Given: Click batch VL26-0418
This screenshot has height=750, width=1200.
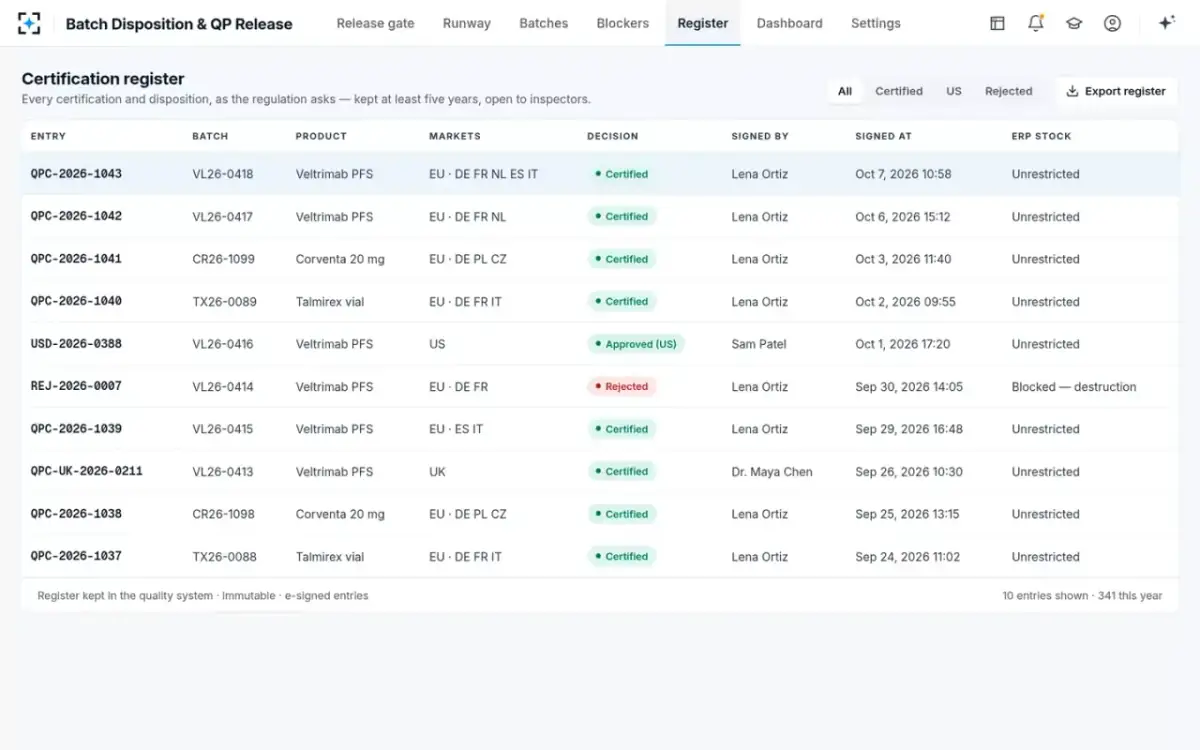Looking at the screenshot, I should (x=223, y=174).
